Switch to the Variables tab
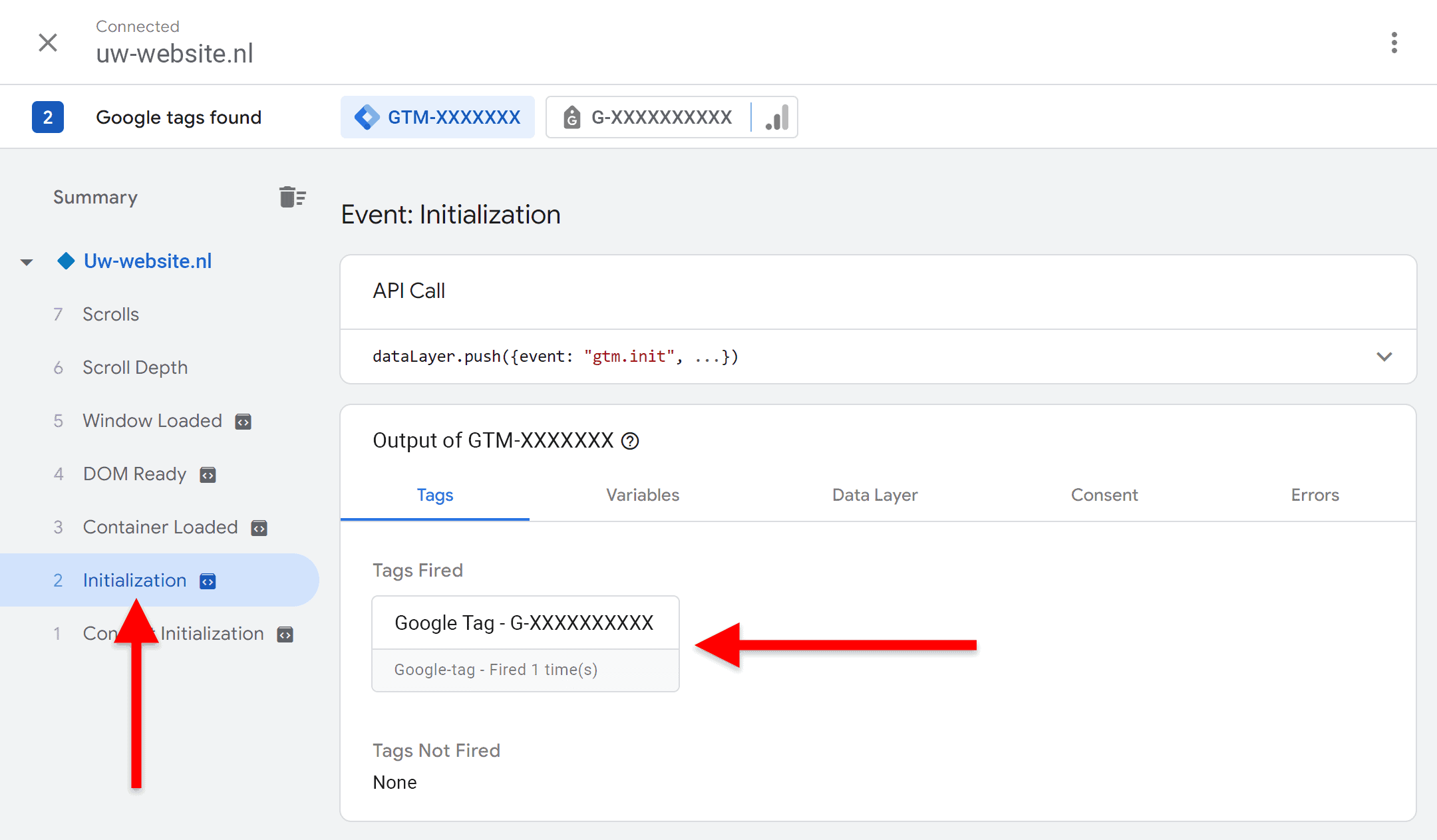The width and height of the screenshot is (1437, 840). click(643, 495)
